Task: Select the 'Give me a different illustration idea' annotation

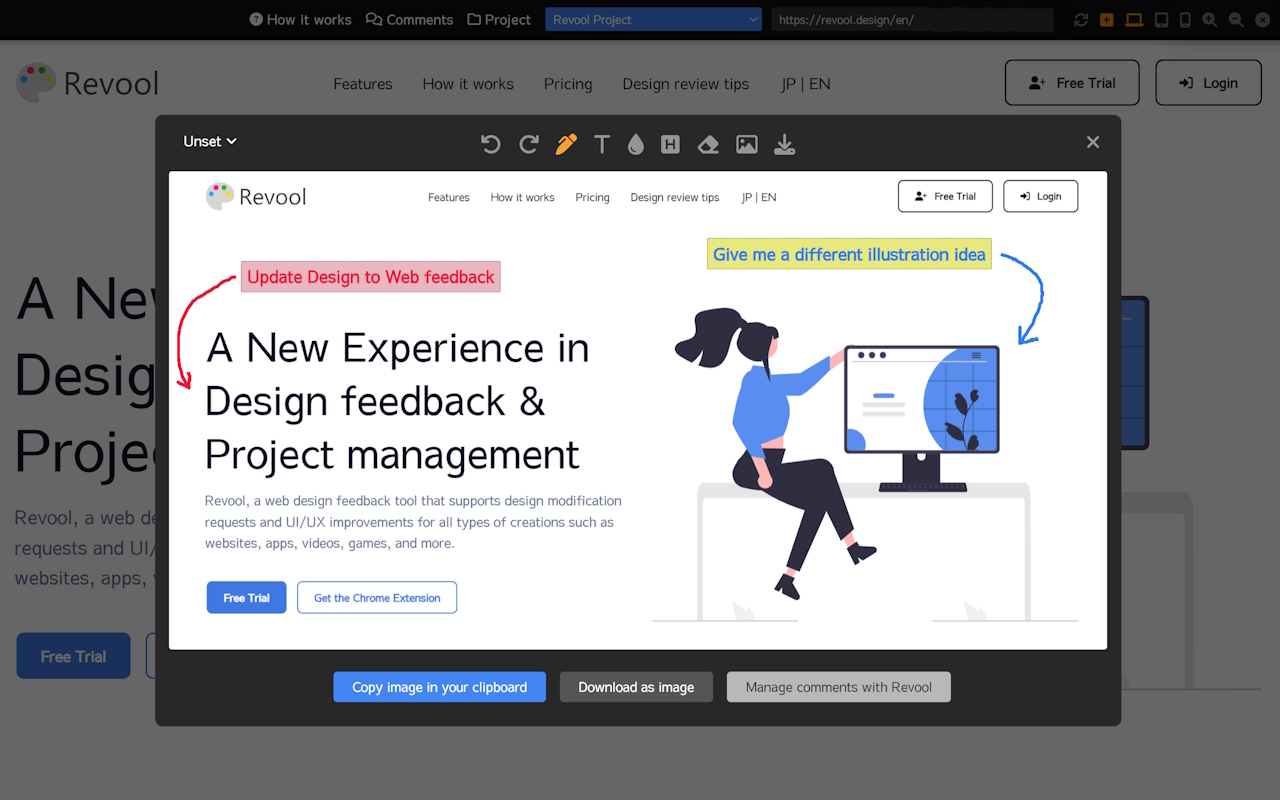Action: pyautogui.click(x=849, y=254)
